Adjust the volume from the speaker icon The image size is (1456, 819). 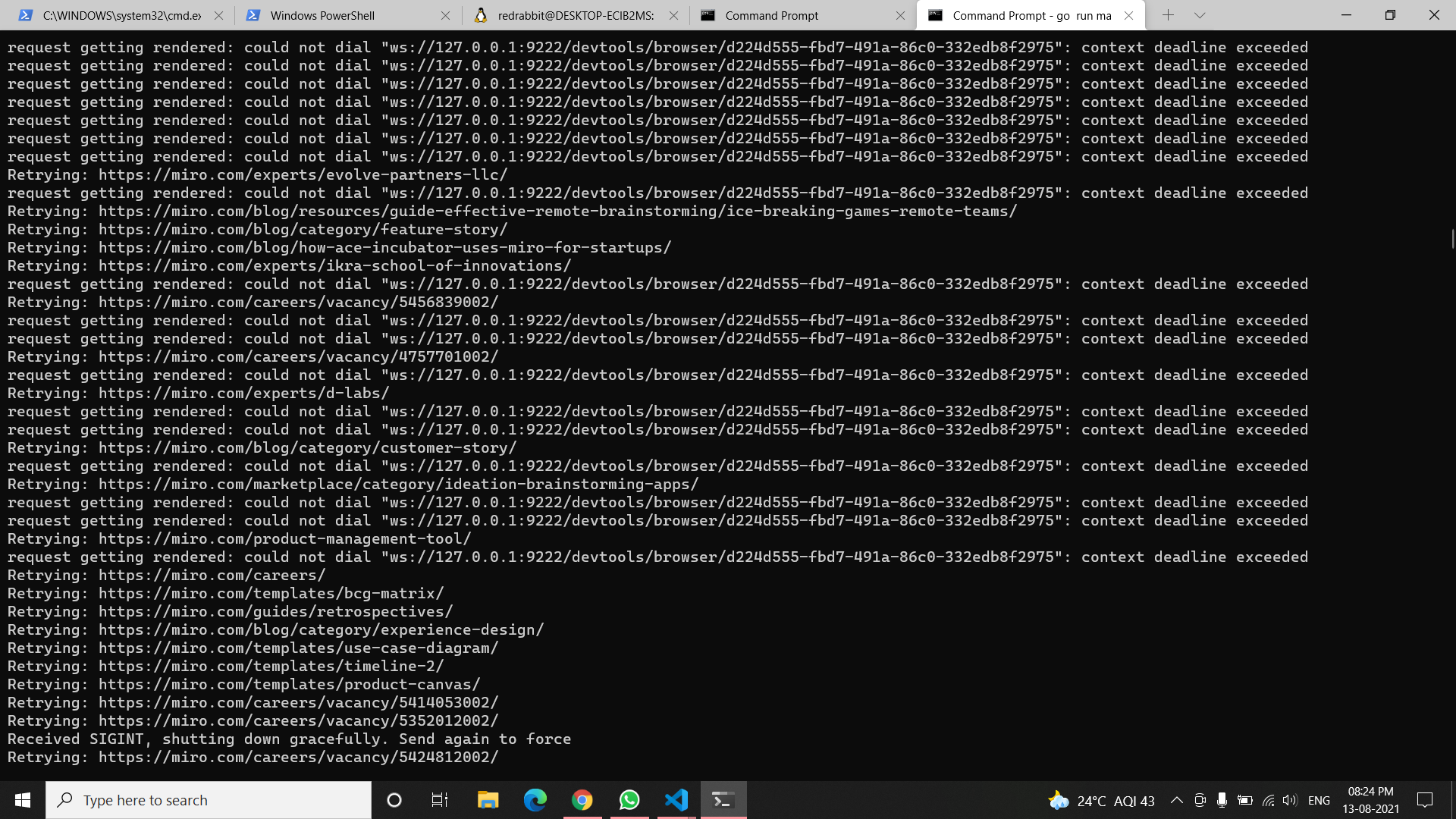click(1289, 799)
